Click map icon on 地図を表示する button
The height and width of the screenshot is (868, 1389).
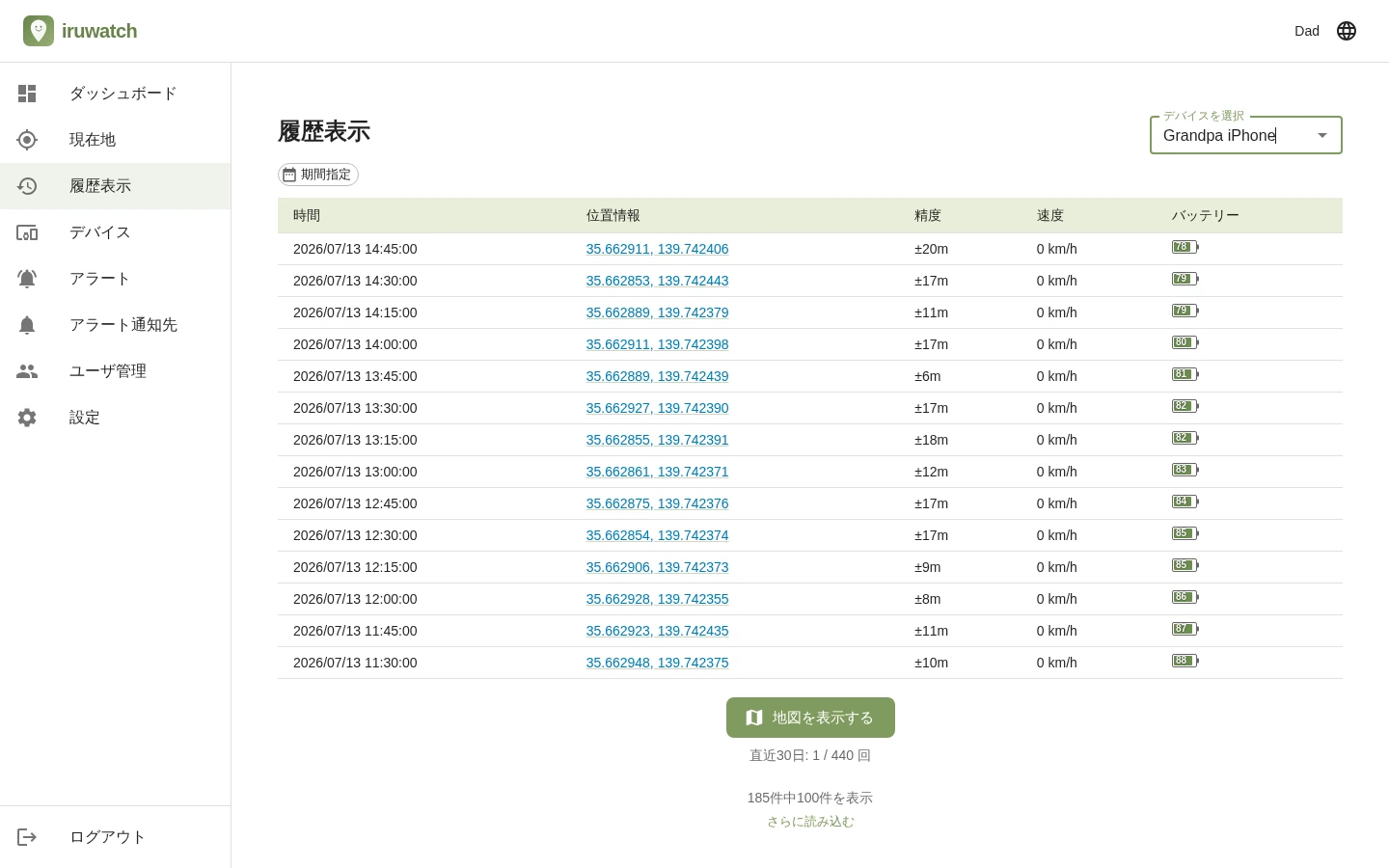(754, 718)
